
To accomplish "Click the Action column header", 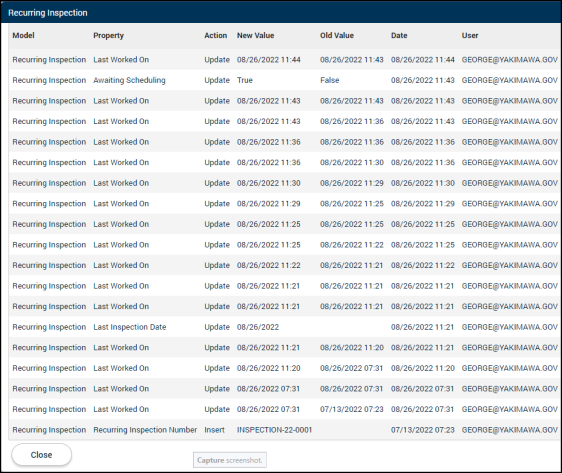I will (x=215, y=35).
